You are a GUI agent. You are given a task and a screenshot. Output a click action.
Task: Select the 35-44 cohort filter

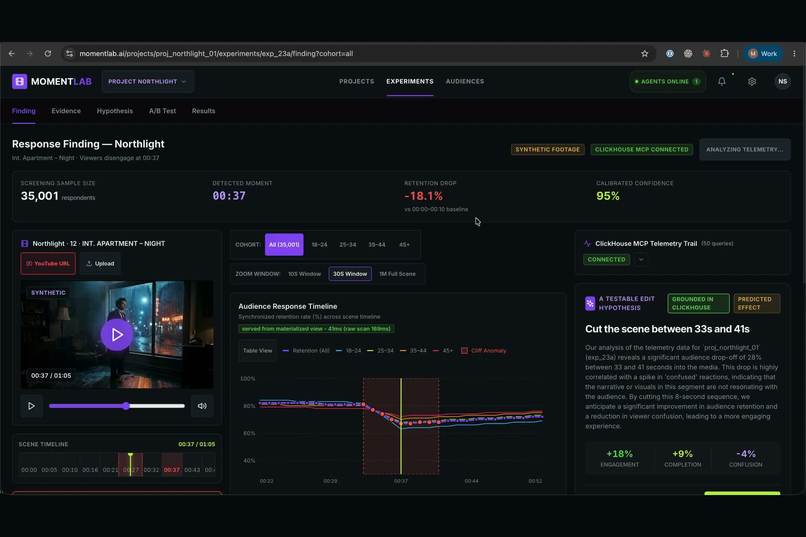coord(376,245)
